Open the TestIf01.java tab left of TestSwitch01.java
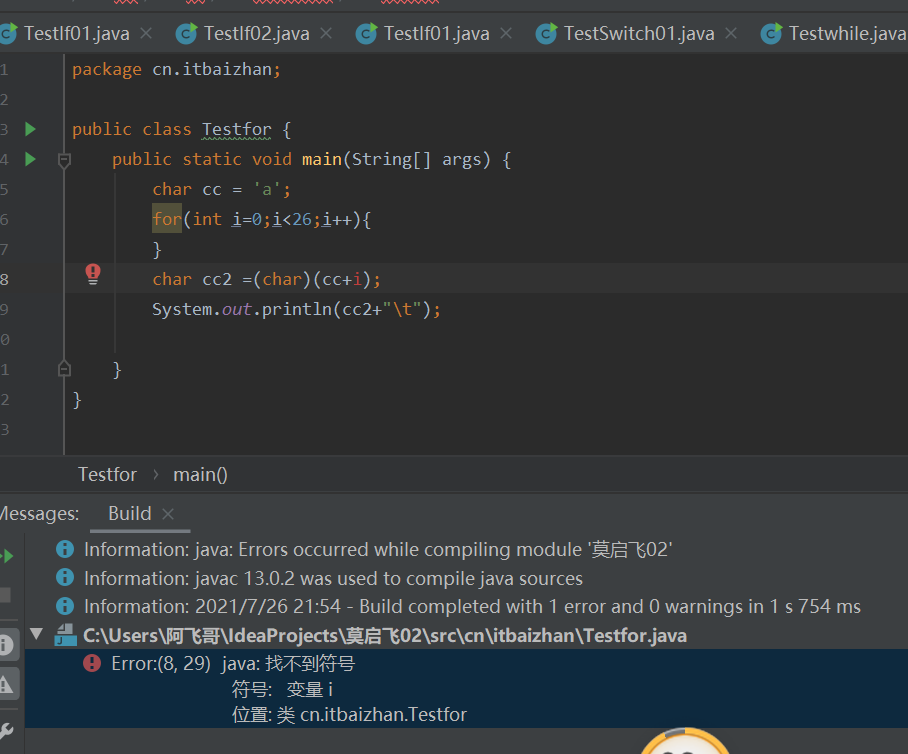Screen dimensions: 908x754 [x=435, y=34]
